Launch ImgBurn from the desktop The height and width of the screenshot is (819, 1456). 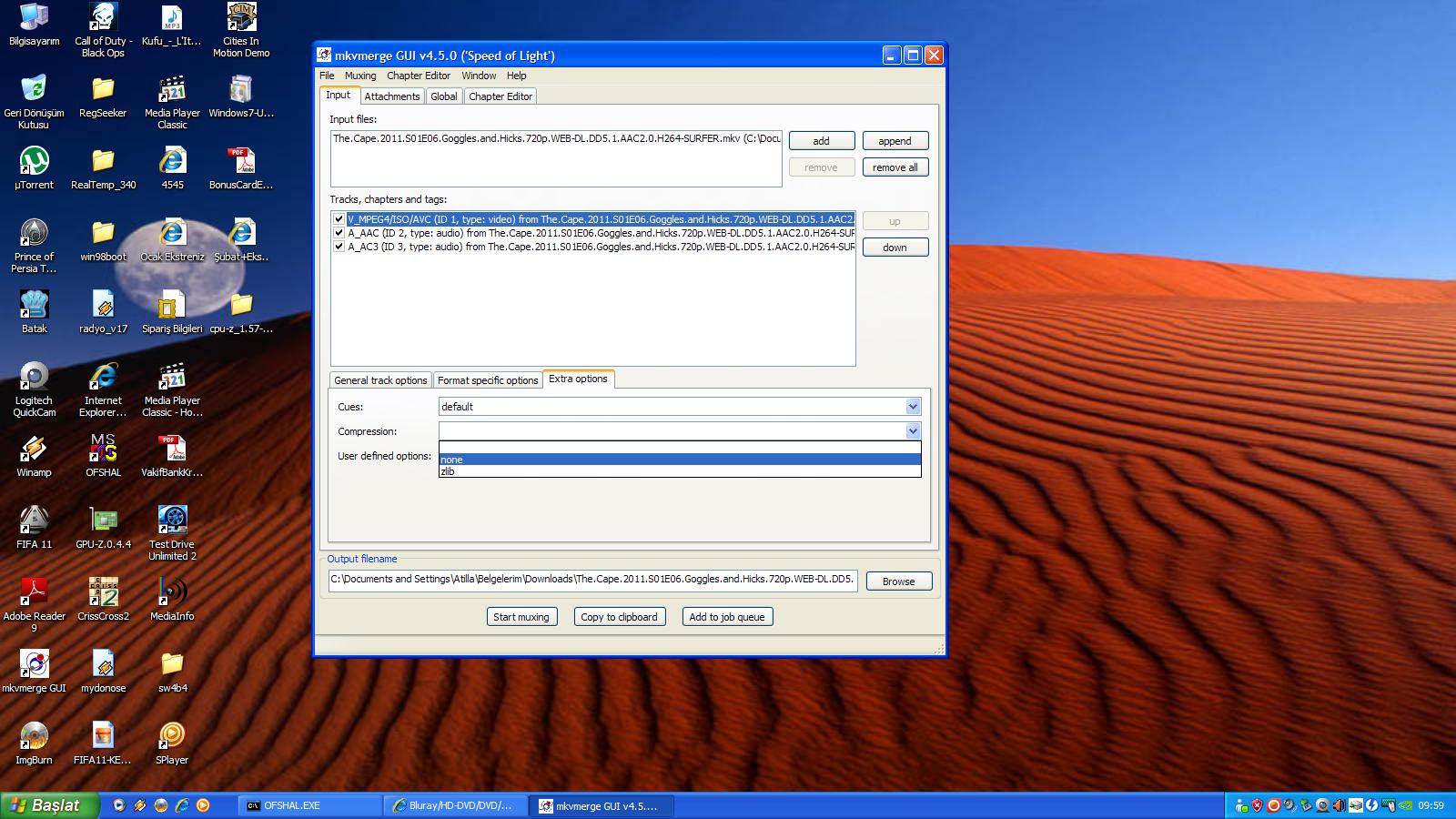pyautogui.click(x=34, y=743)
